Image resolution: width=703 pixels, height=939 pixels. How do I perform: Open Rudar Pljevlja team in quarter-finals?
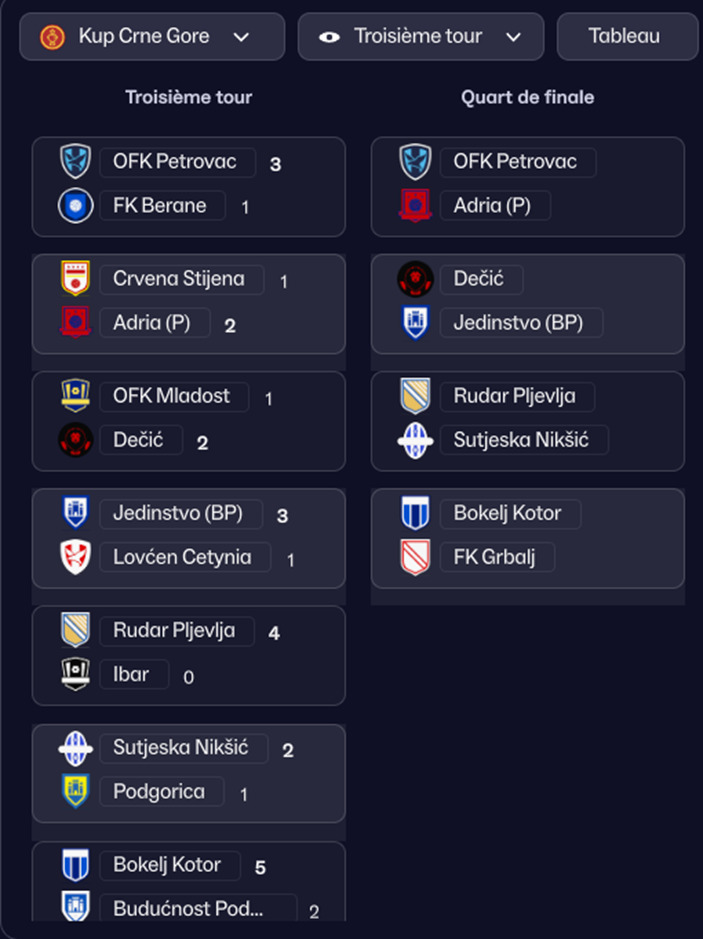(514, 396)
